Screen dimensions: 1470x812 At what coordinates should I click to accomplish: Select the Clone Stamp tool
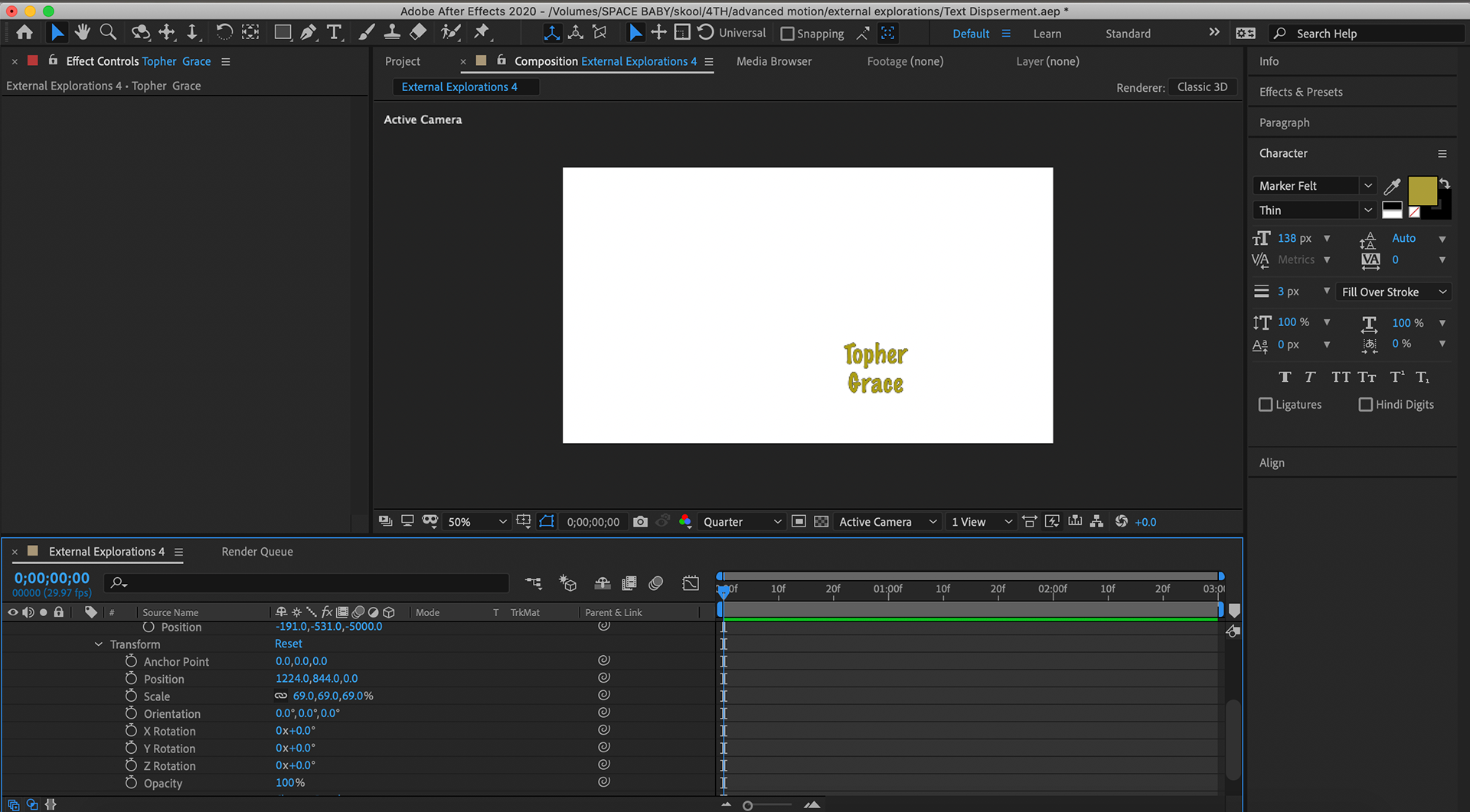coord(392,32)
